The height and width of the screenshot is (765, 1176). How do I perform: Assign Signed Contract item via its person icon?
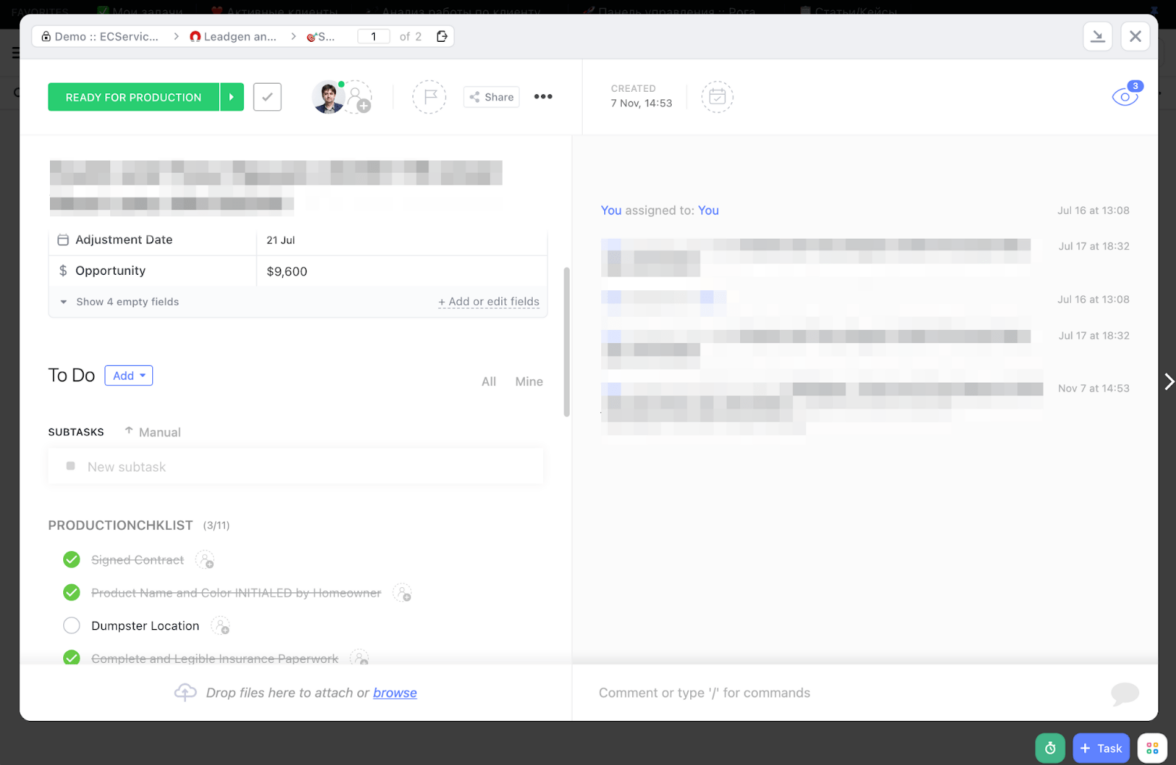coord(205,560)
